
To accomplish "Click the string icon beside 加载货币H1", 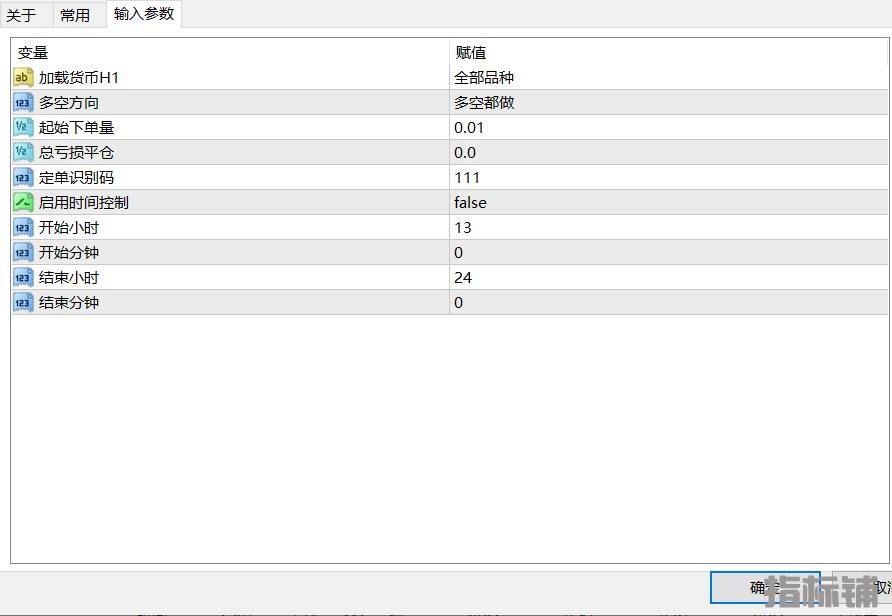I will pos(23,78).
